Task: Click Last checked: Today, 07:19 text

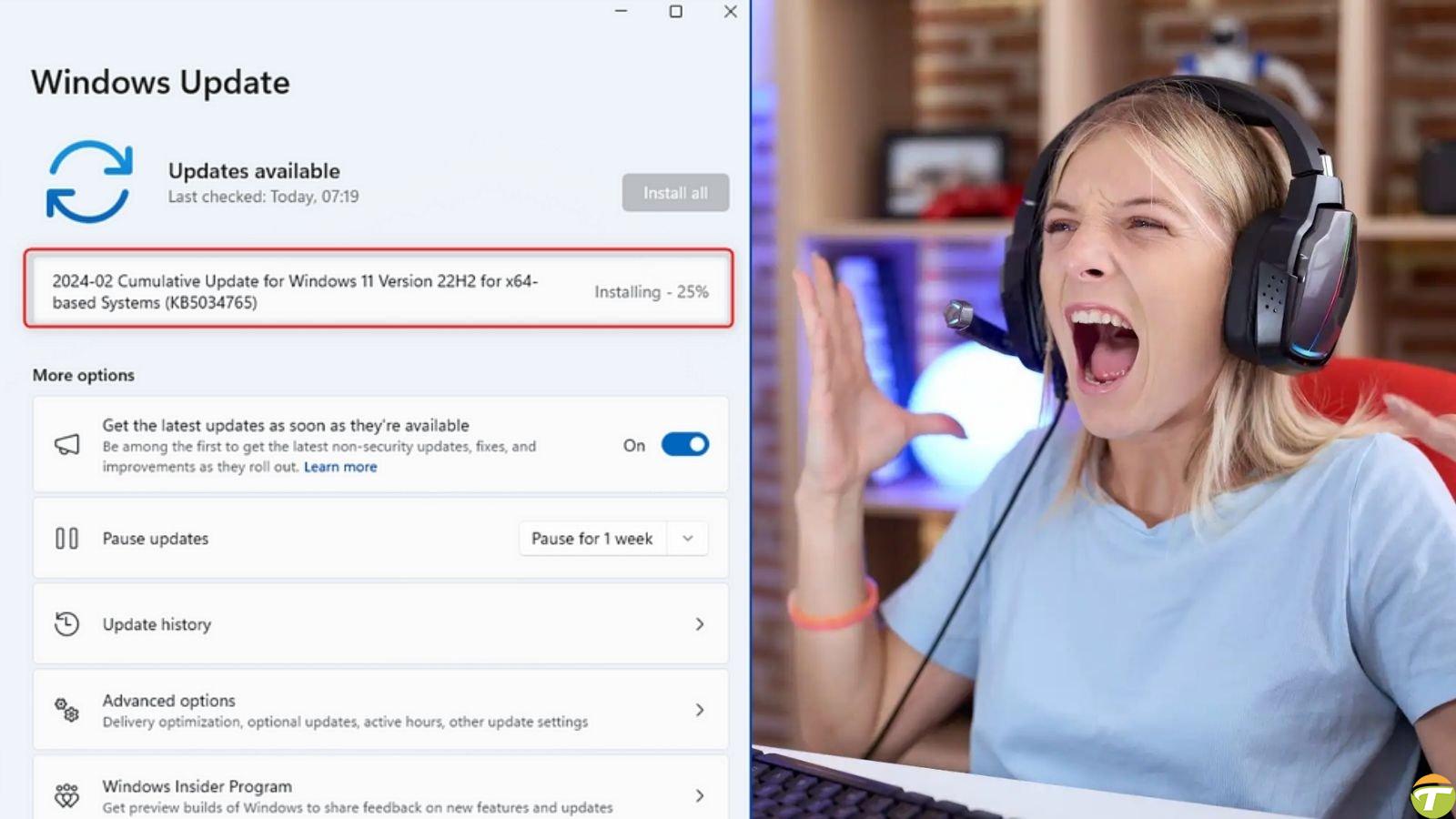Action: point(263,197)
